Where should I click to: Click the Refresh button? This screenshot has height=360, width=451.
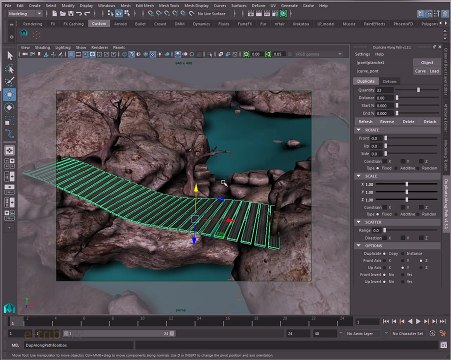366,121
